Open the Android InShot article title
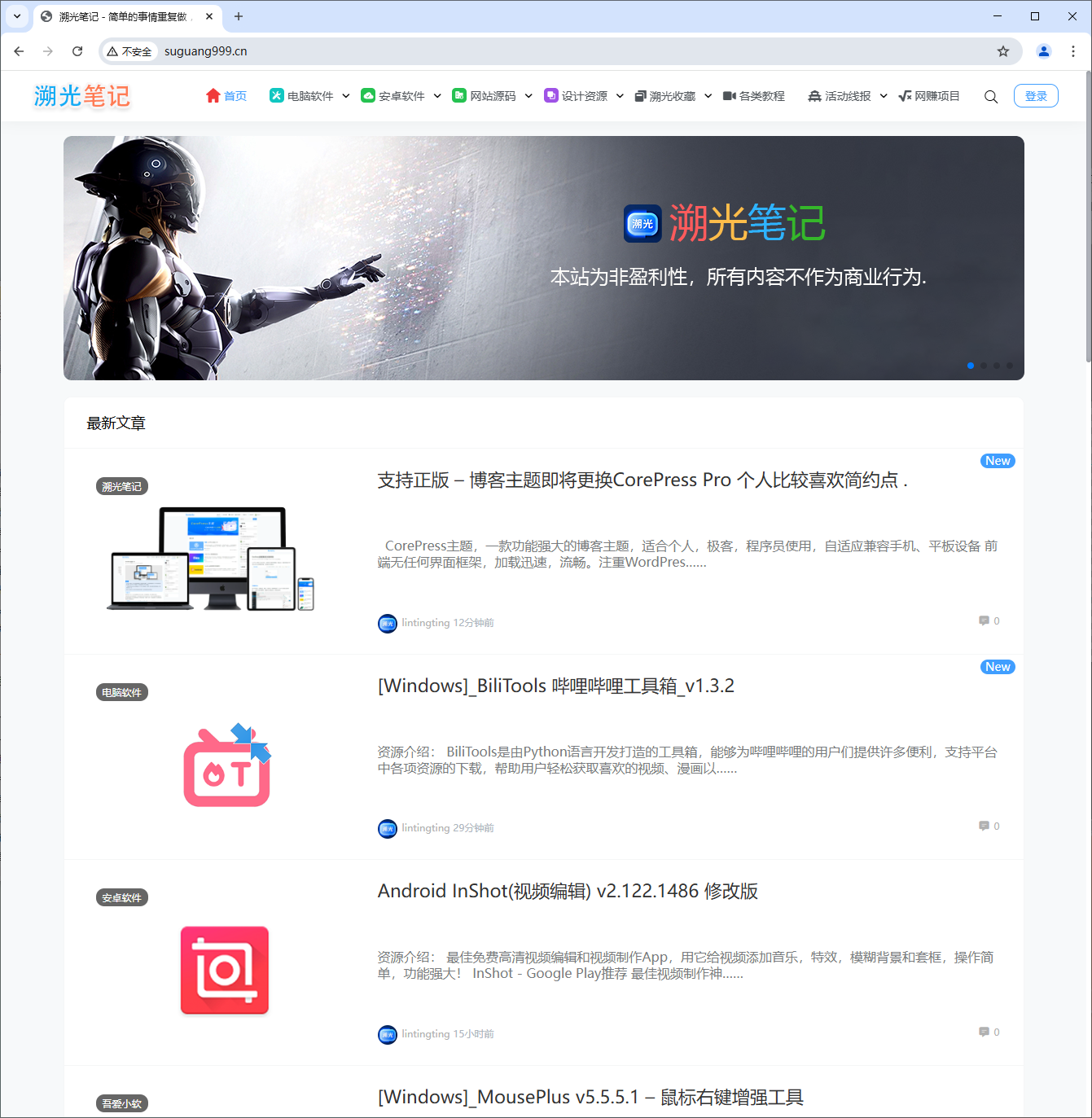This screenshot has width=1092, height=1118. coord(568,891)
